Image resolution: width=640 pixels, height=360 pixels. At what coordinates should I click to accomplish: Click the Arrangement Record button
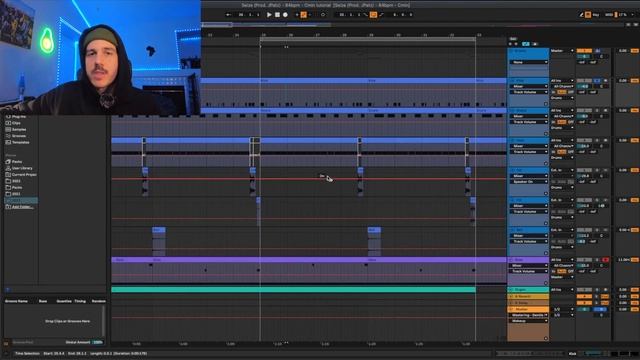pyautogui.click(x=285, y=15)
